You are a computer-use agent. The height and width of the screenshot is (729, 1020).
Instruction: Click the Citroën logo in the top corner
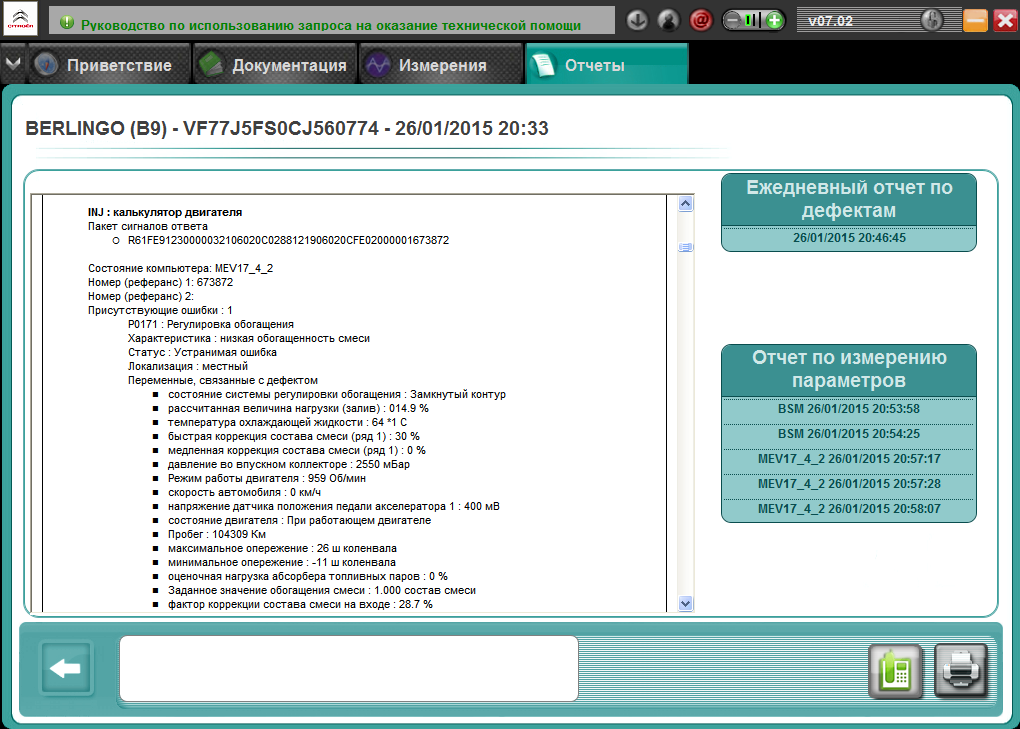click(20, 19)
